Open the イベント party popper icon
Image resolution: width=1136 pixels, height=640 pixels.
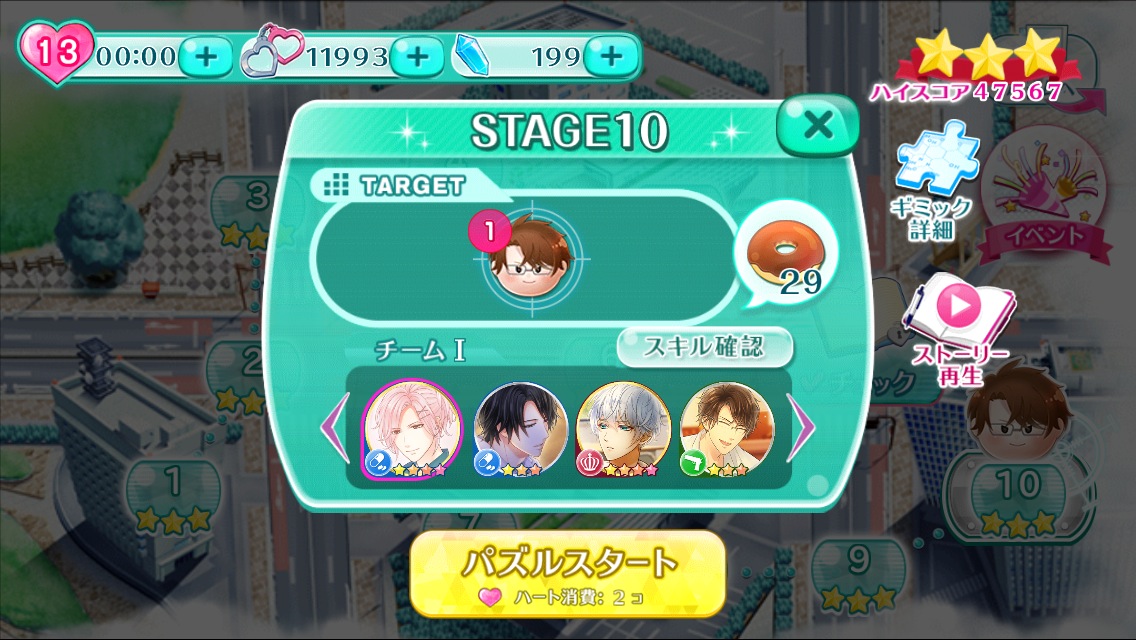(1044, 196)
